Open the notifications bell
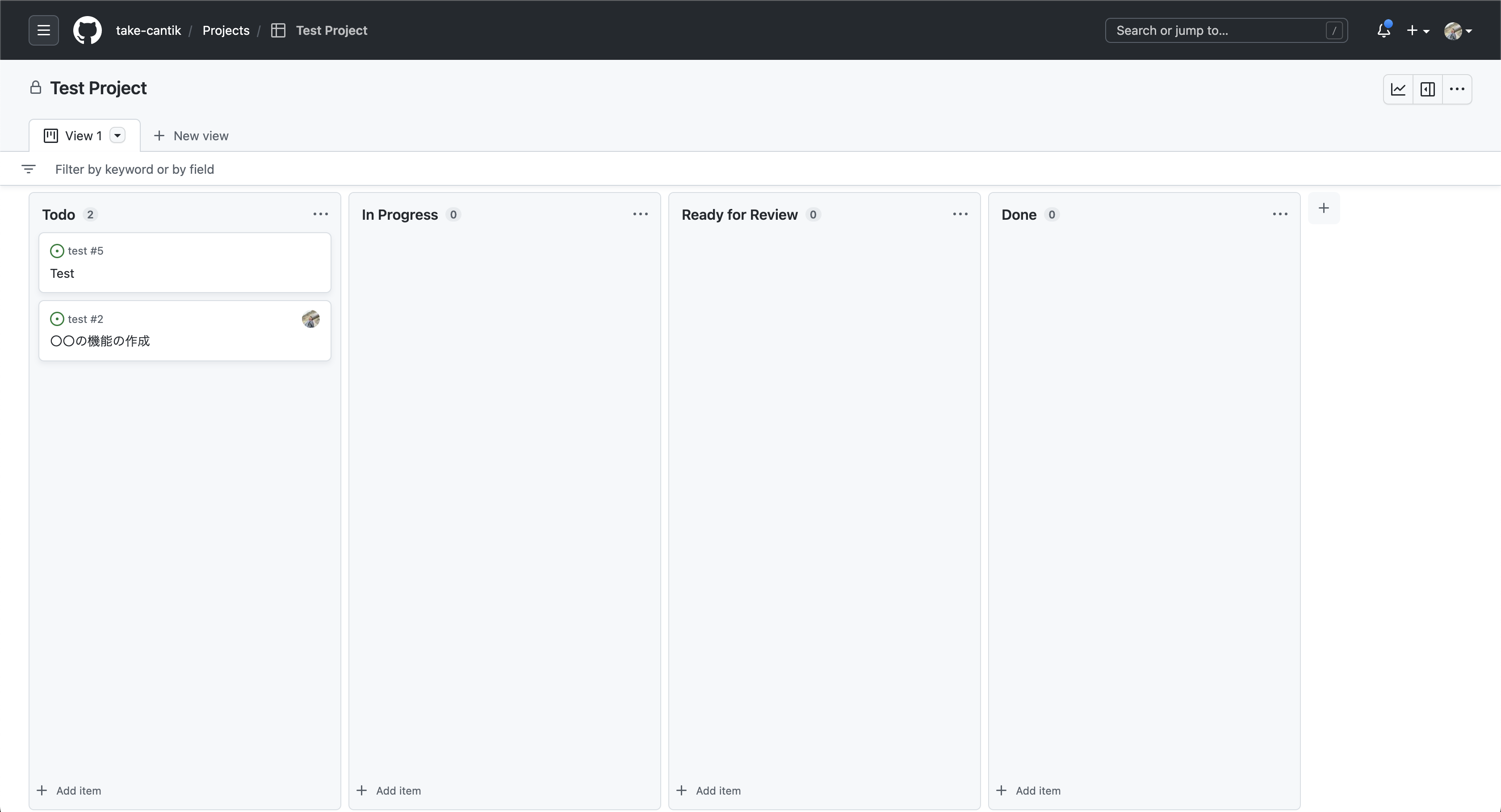This screenshot has width=1501, height=812. pos(1384,30)
